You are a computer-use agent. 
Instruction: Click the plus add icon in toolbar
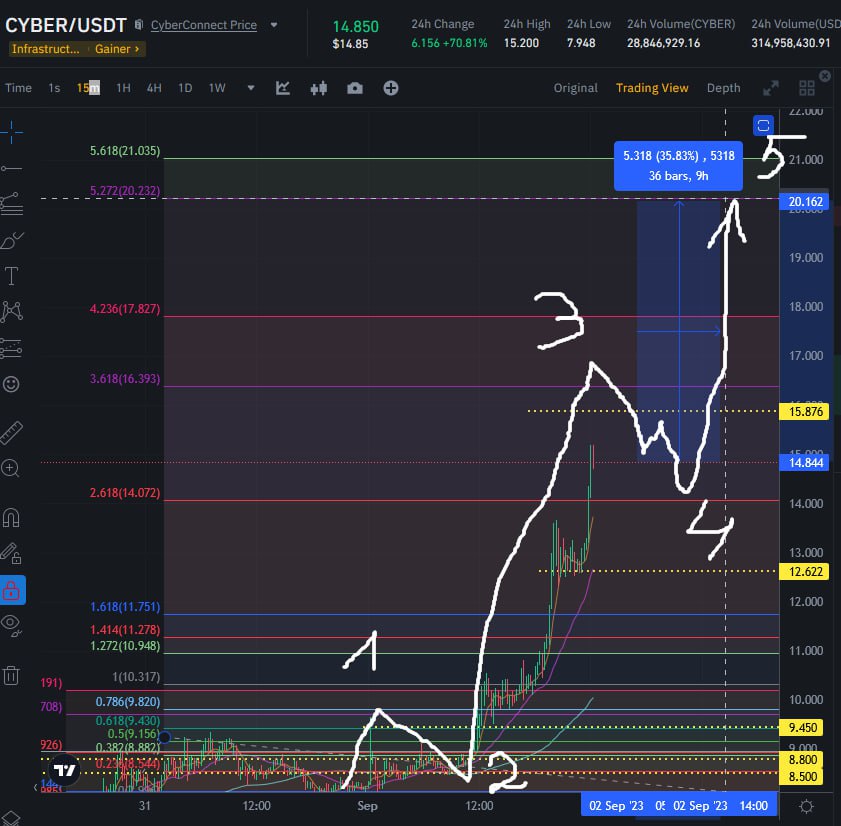pos(390,88)
